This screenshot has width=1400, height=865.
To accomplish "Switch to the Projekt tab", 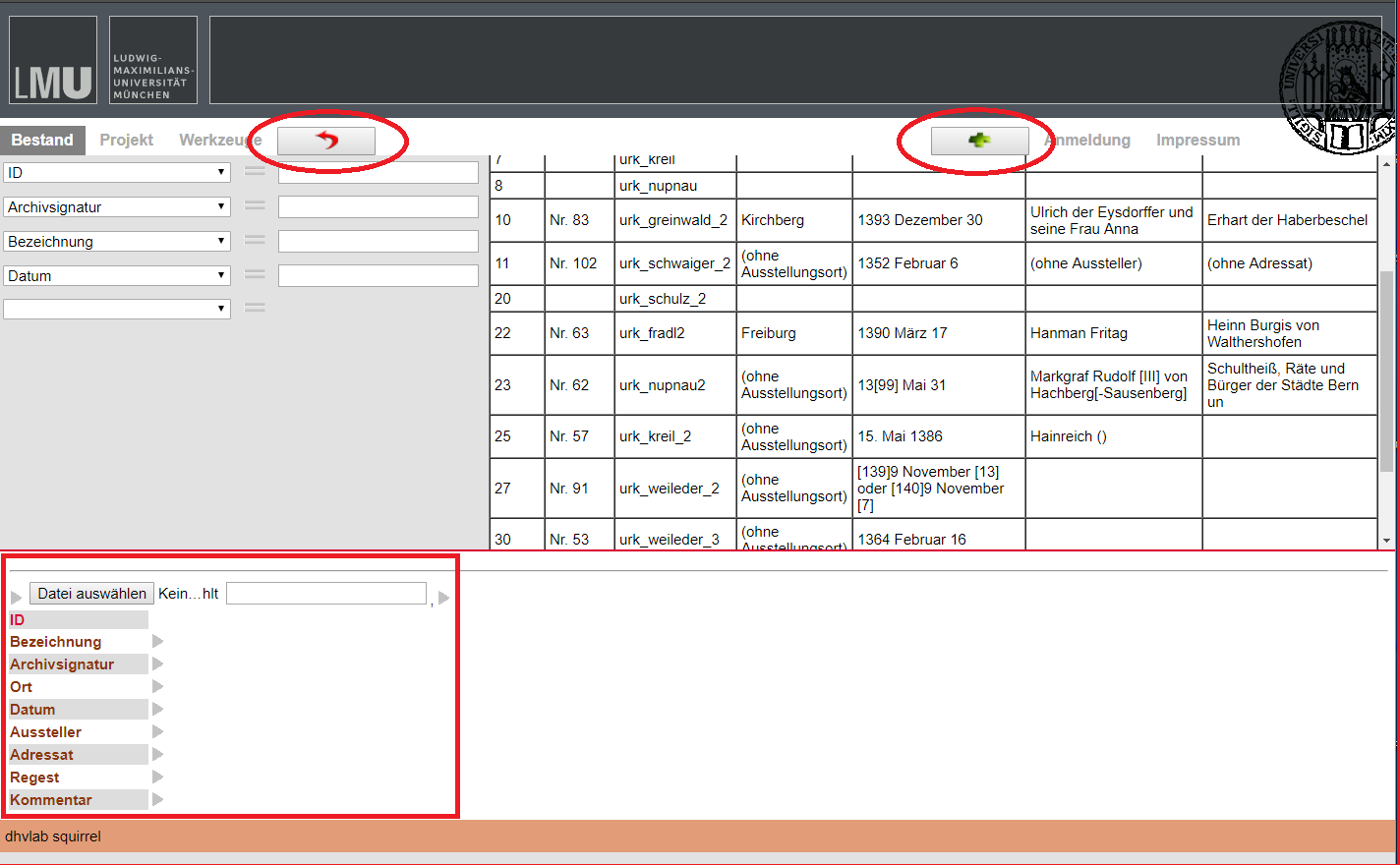I will tap(126, 140).
